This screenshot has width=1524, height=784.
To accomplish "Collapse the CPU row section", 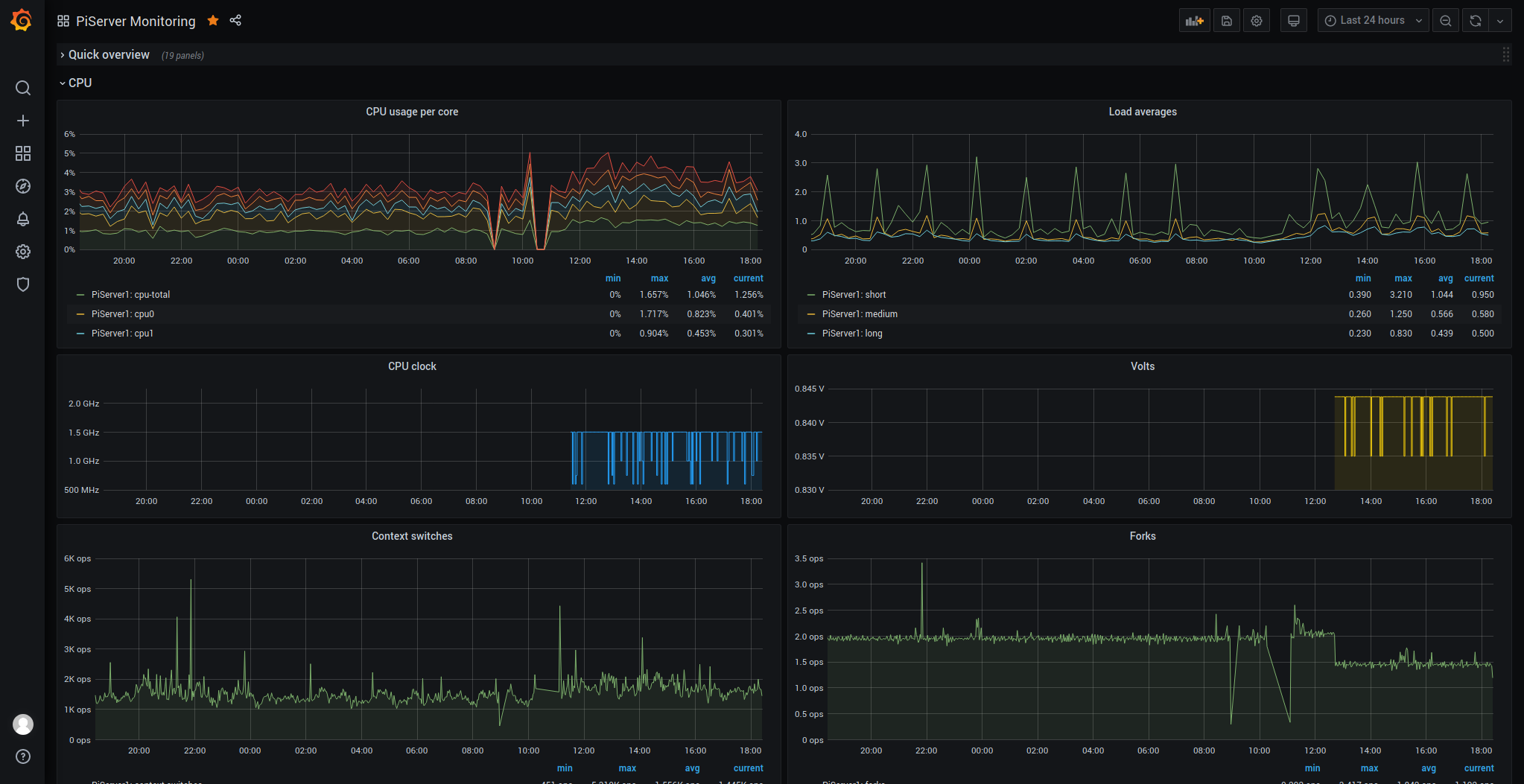I will [x=80, y=83].
